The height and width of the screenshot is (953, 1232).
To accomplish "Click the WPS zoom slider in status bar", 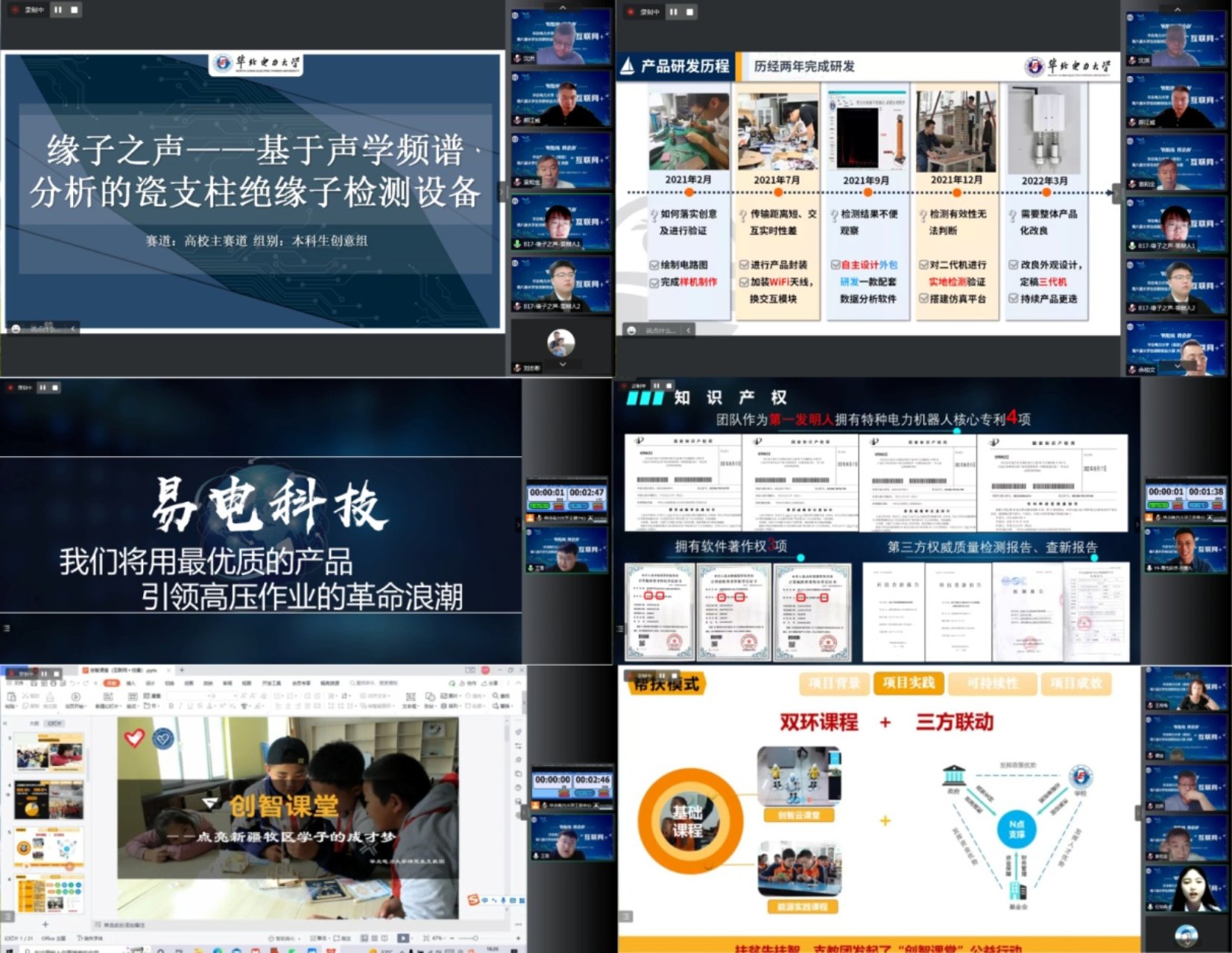I will tap(475, 938).
